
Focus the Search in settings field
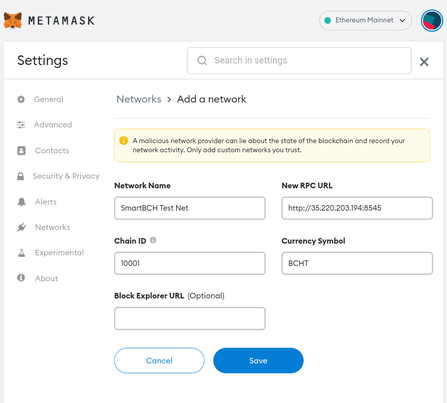tap(299, 60)
